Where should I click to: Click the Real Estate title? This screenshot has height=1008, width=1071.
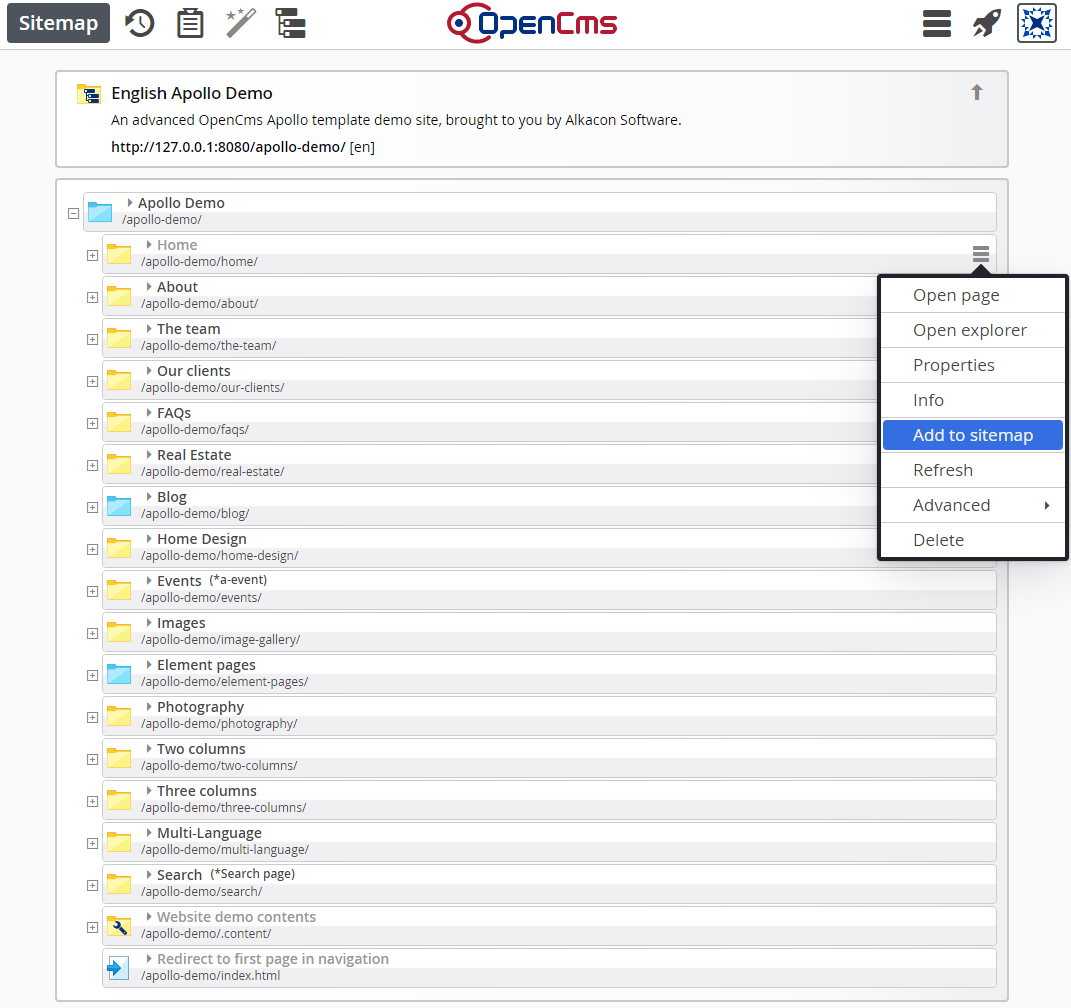click(x=194, y=455)
